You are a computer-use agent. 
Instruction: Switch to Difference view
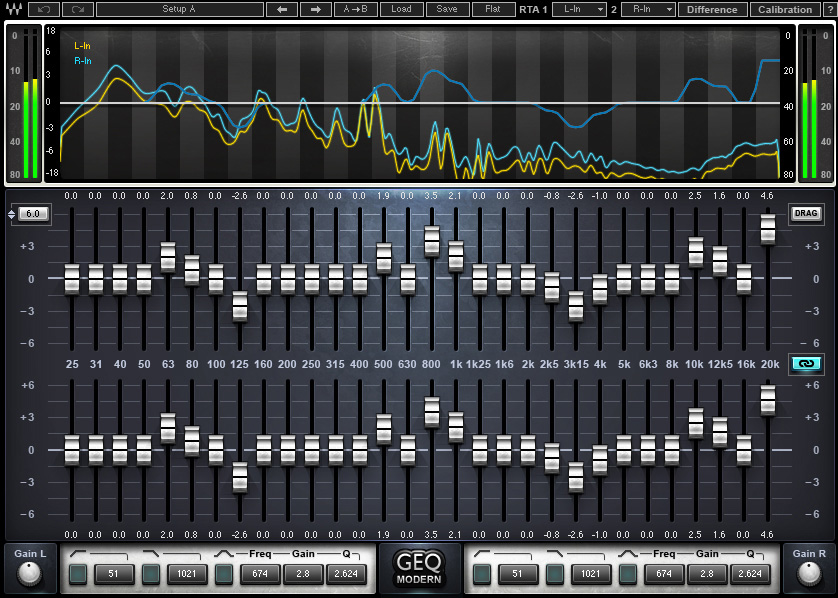pos(712,9)
